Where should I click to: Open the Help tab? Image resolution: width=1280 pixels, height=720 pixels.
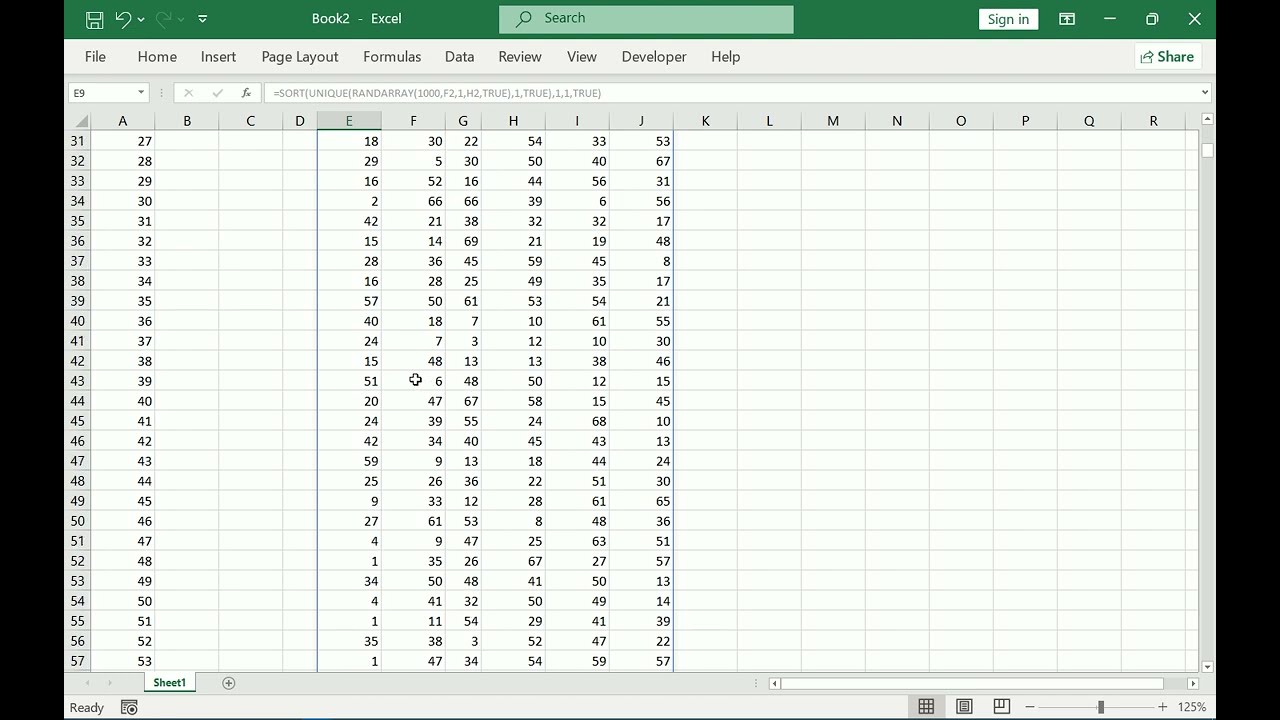click(x=726, y=57)
